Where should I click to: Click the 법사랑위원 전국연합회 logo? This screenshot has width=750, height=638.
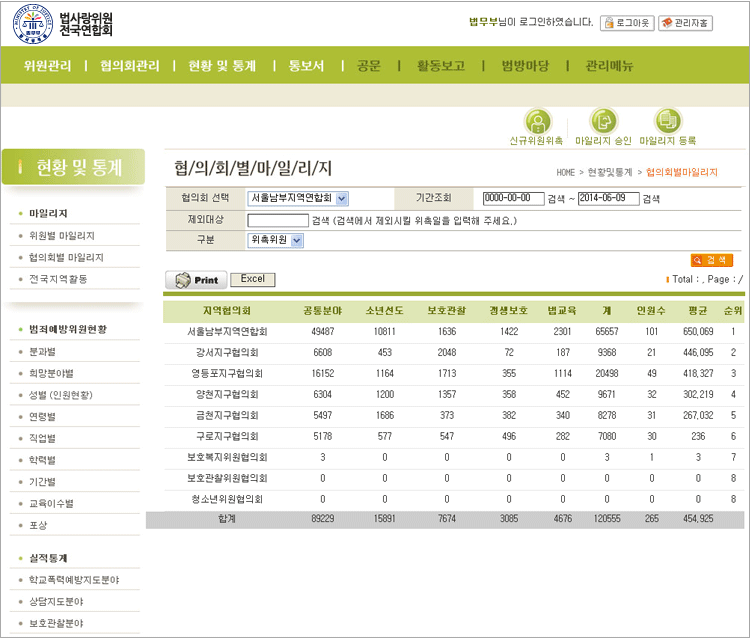[x=64, y=24]
